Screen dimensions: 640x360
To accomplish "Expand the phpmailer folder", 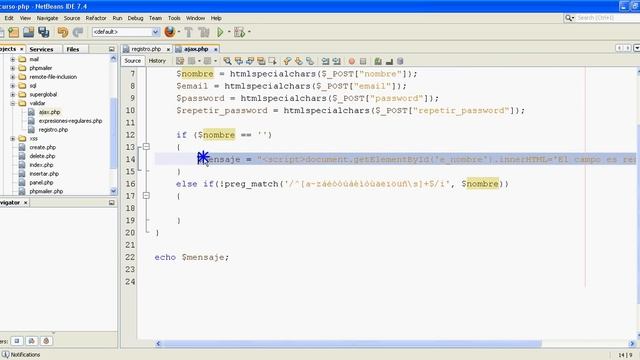I will coord(13,68).
